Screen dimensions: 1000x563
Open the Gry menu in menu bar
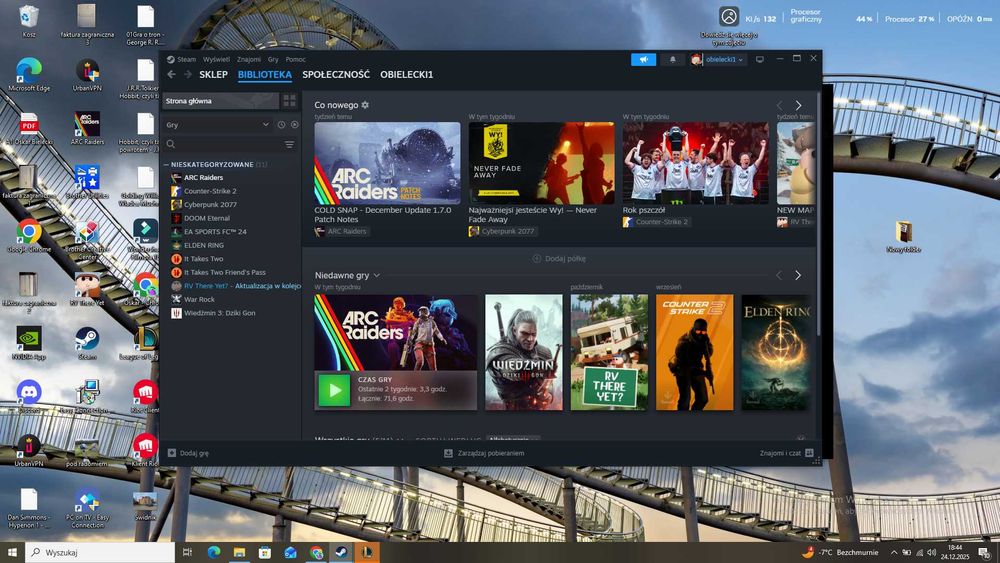(x=273, y=59)
